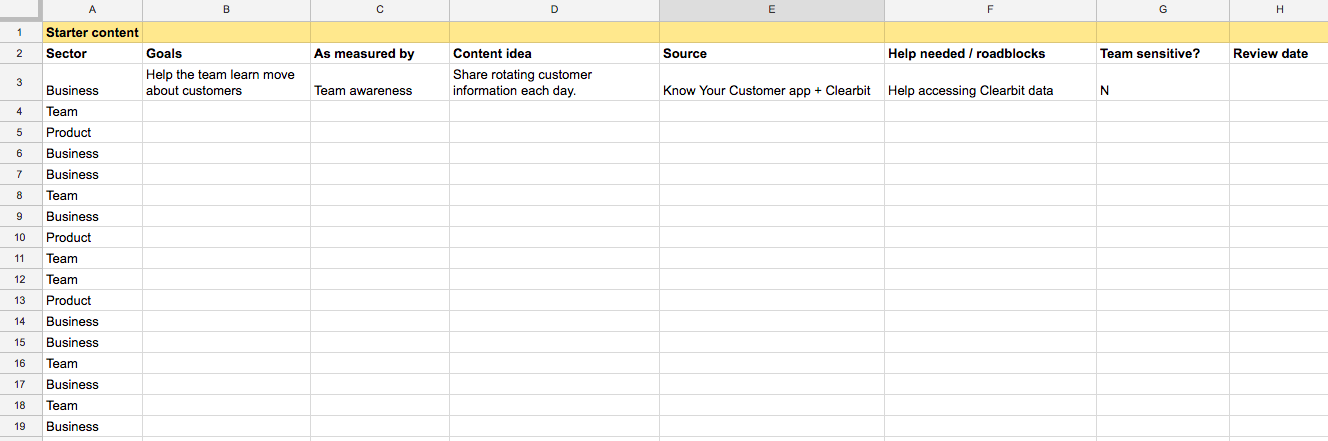
Task: Click the Help accessing Clearbit data cell
Action: [990, 82]
